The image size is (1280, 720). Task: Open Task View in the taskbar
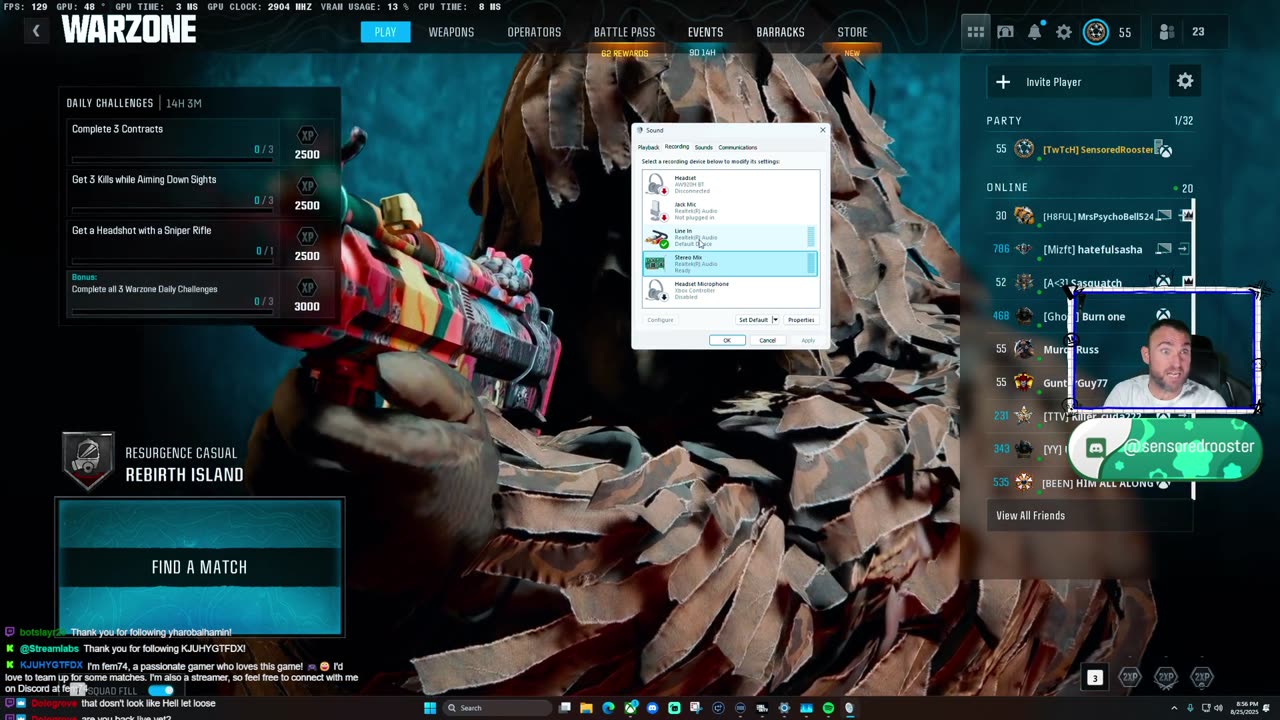tap(564, 708)
